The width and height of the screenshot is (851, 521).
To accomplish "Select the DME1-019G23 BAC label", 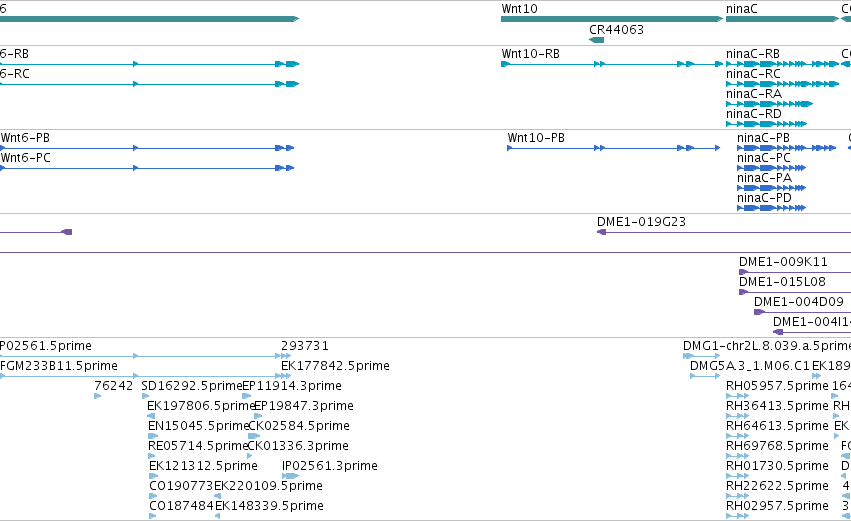I will coord(641,222).
